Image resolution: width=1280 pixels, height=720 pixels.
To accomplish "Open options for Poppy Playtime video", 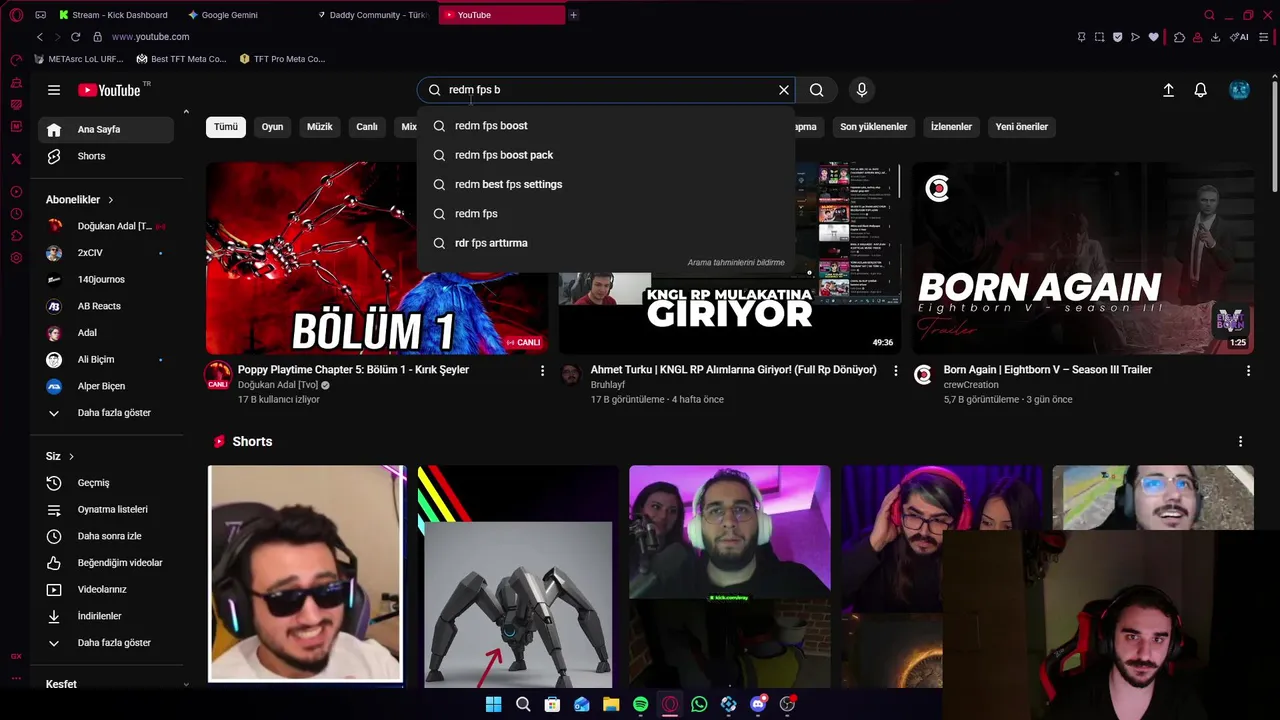I will (x=543, y=371).
